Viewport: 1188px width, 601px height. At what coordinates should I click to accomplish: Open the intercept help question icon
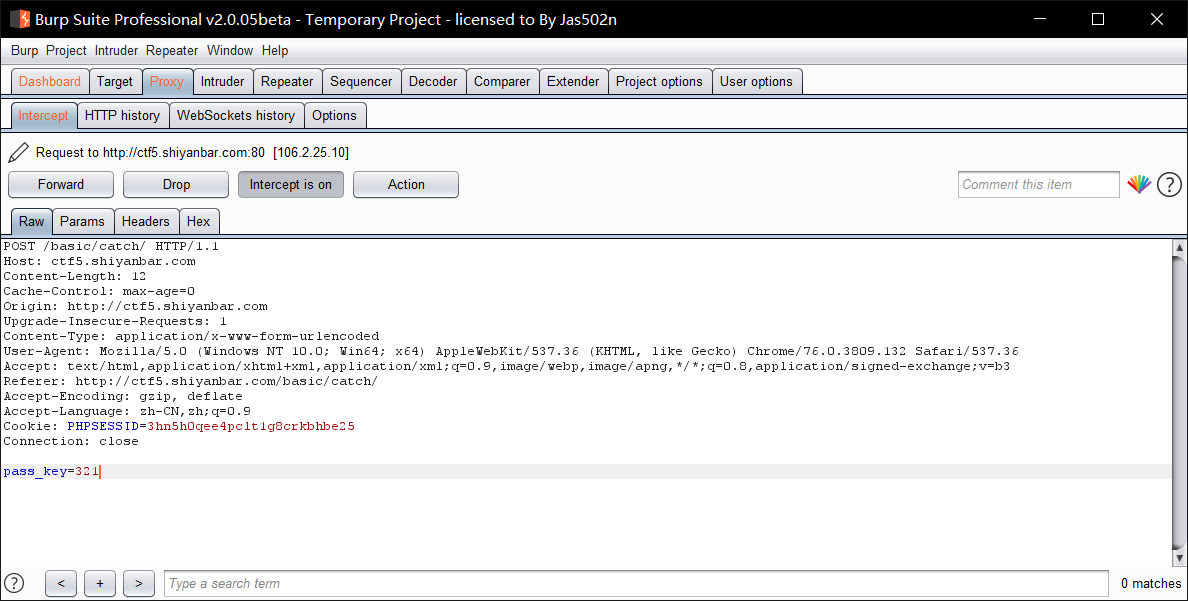[1169, 184]
